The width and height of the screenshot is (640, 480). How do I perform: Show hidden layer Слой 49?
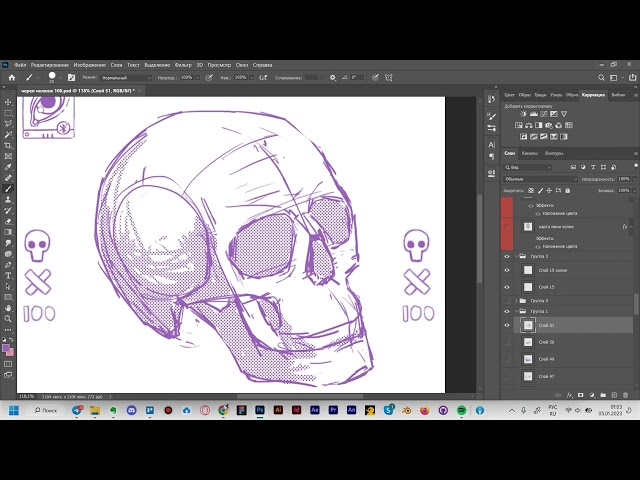[507, 359]
